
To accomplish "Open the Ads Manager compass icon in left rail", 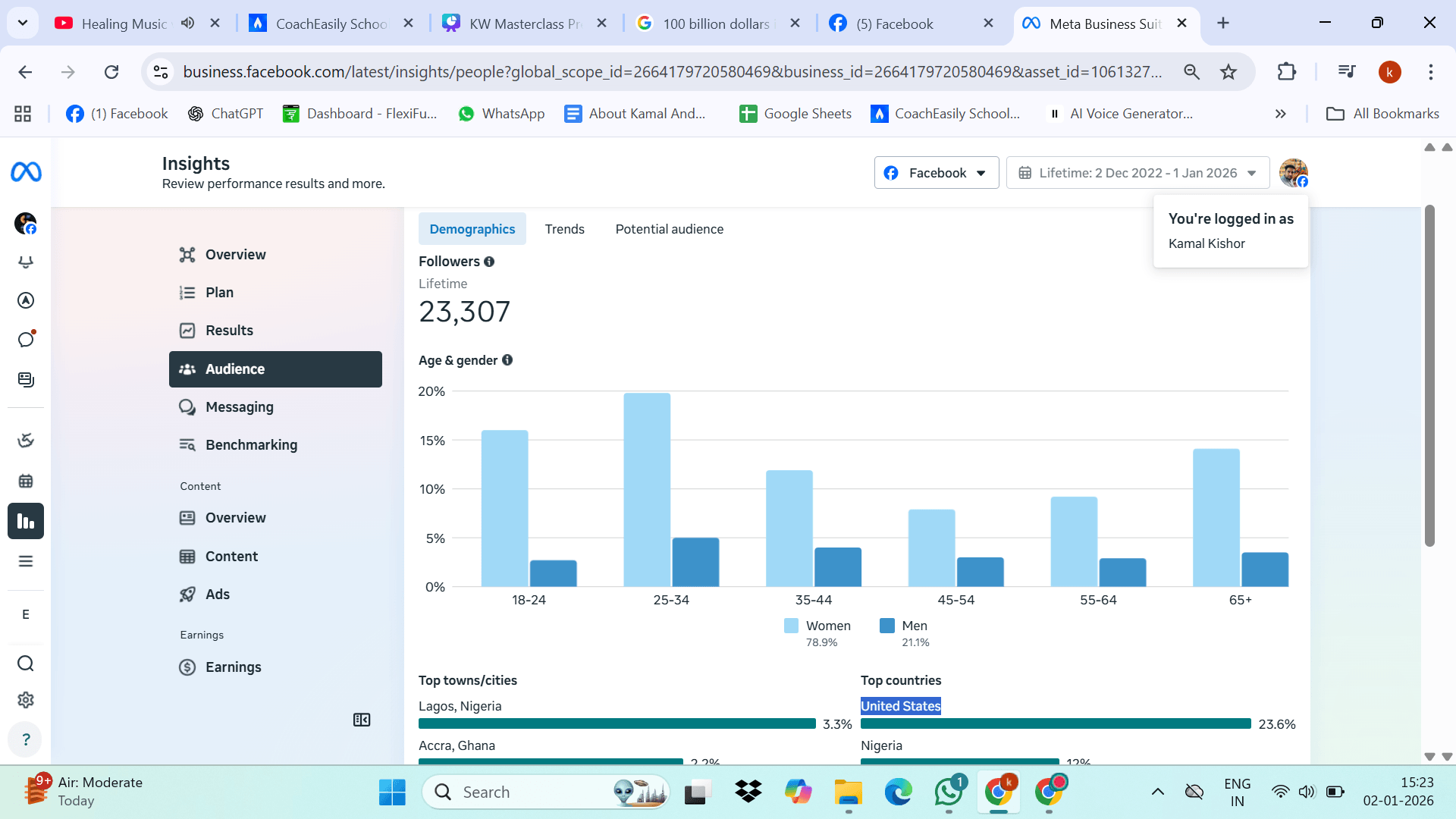I will (26, 300).
